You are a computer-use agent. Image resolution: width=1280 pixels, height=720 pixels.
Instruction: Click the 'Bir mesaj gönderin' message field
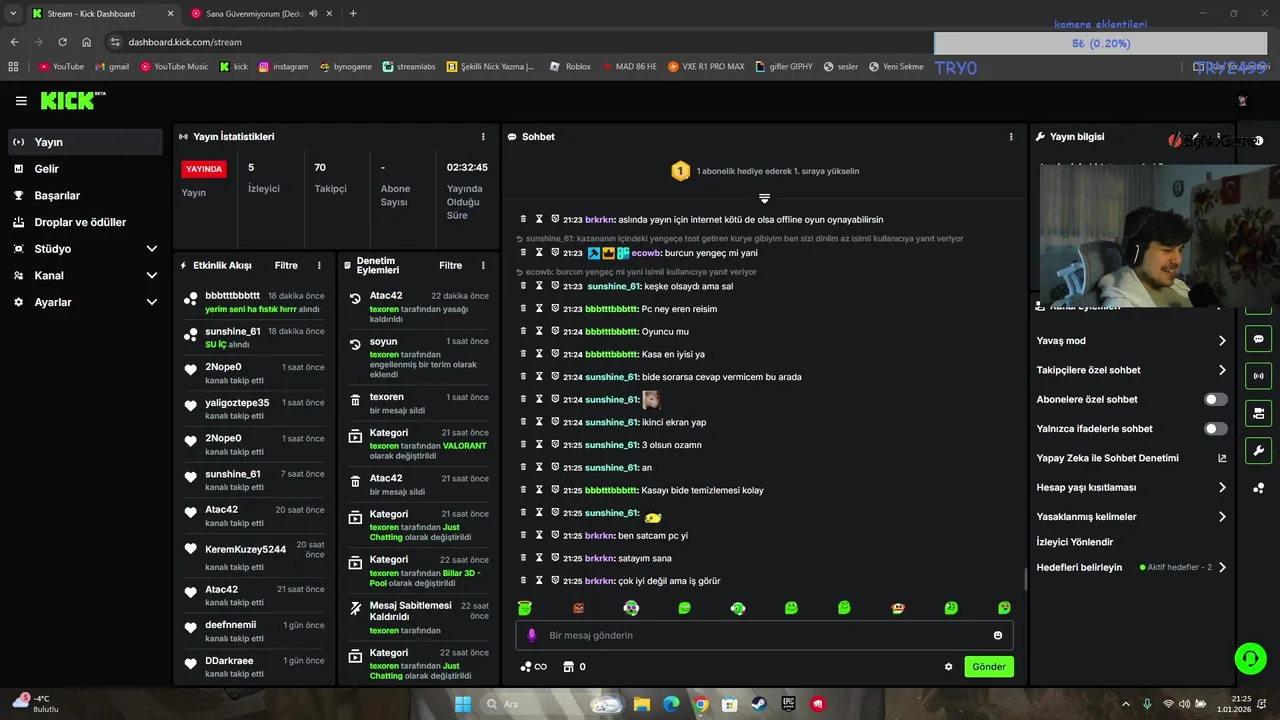[x=764, y=635]
